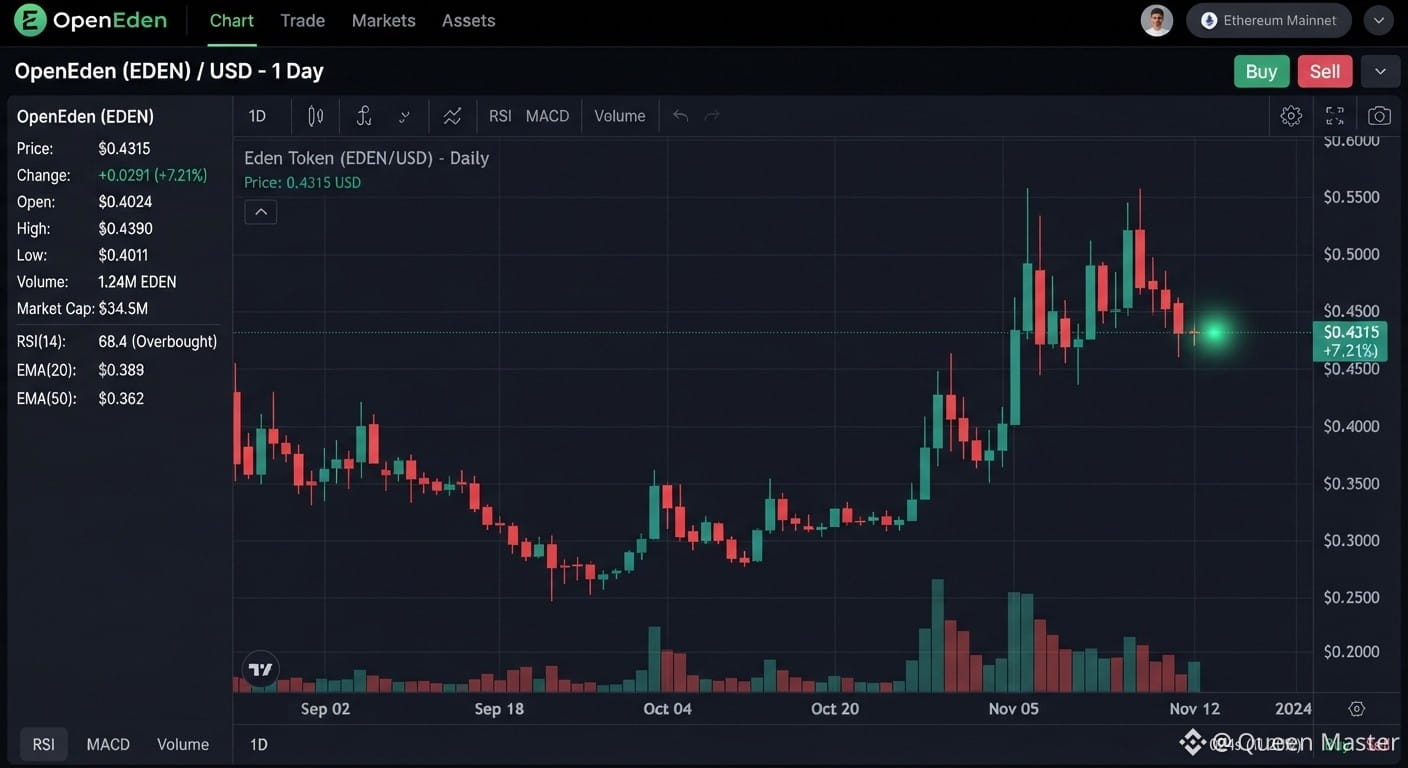Image resolution: width=1408 pixels, height=768 pixels.
Task: Collapse the chart legend with chevron button
Action: pos(261,212)
